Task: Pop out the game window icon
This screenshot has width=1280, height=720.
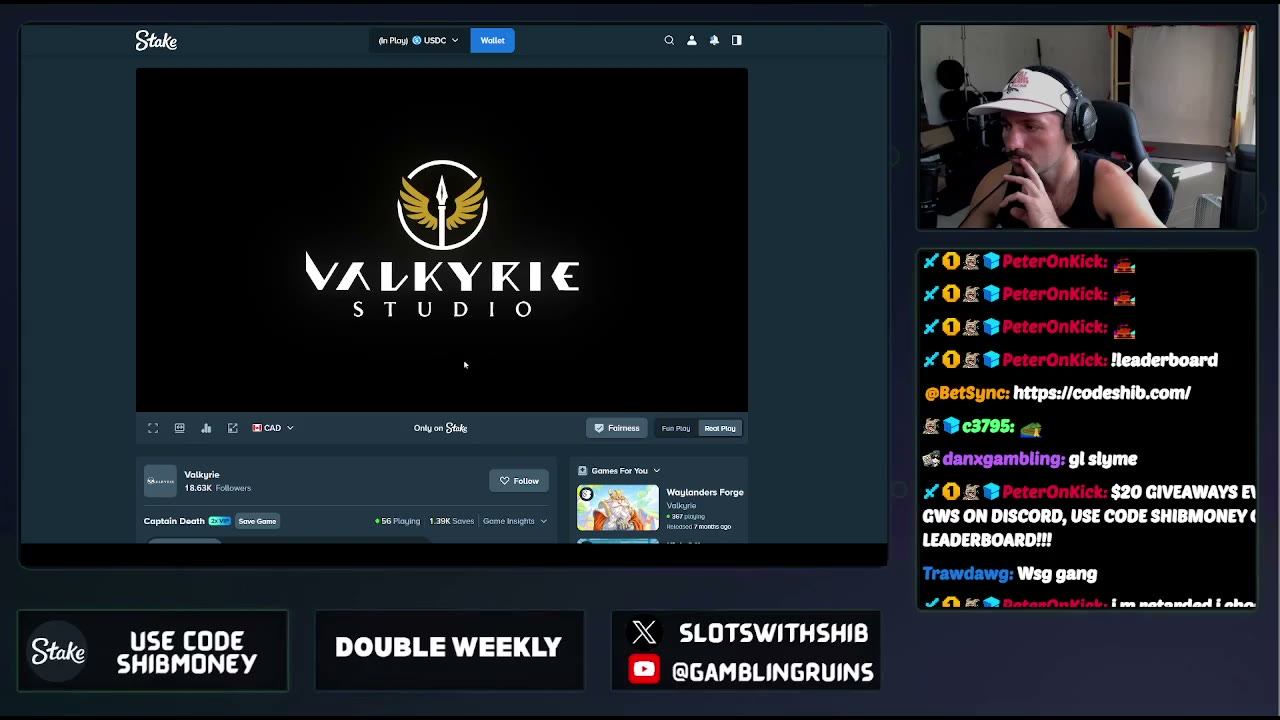Action: pos(233,428)
